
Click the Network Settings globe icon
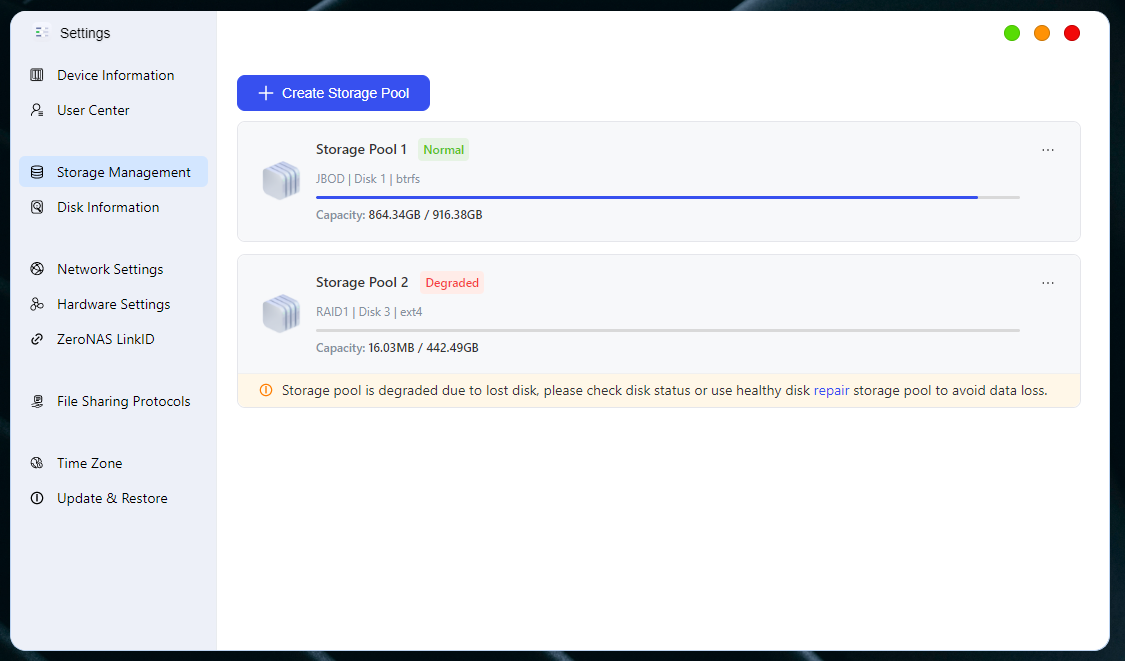point(37,269)
